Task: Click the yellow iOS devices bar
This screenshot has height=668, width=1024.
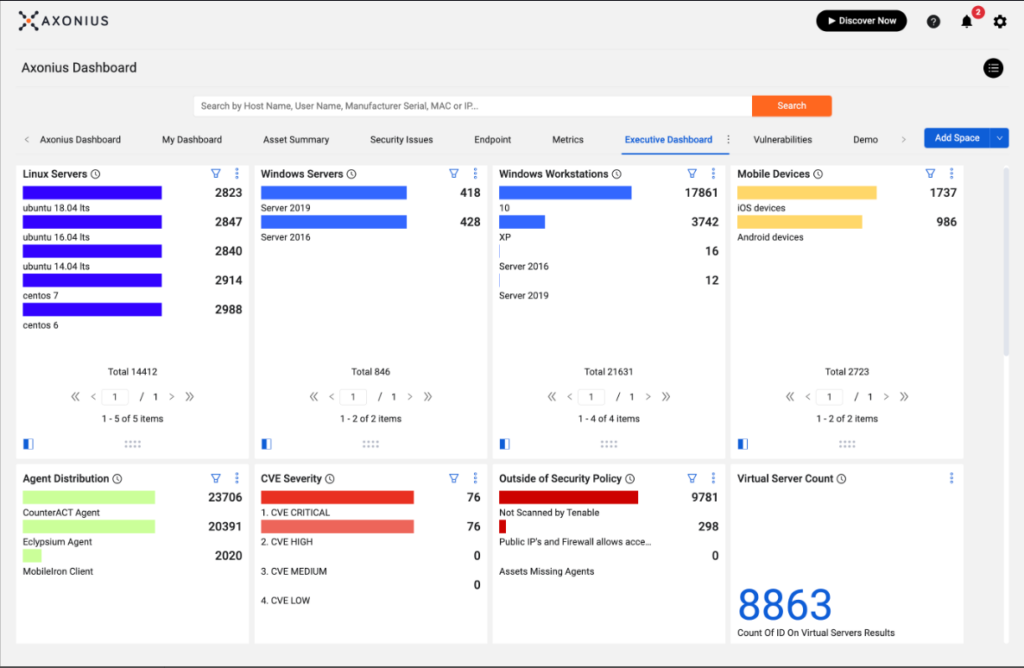Action: 807,193
